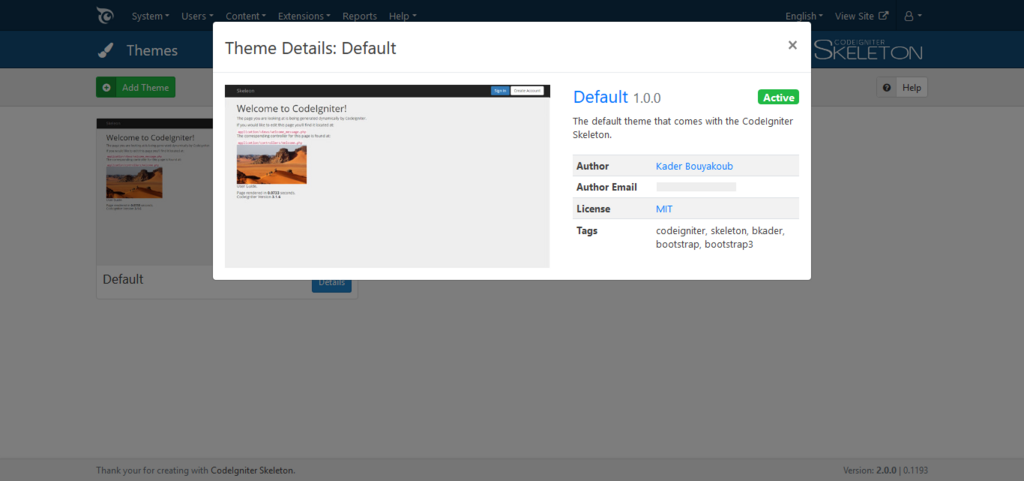This screenshot has height=481, width=1024.
Task: Click the default theme description text
Action: point(683,129)
